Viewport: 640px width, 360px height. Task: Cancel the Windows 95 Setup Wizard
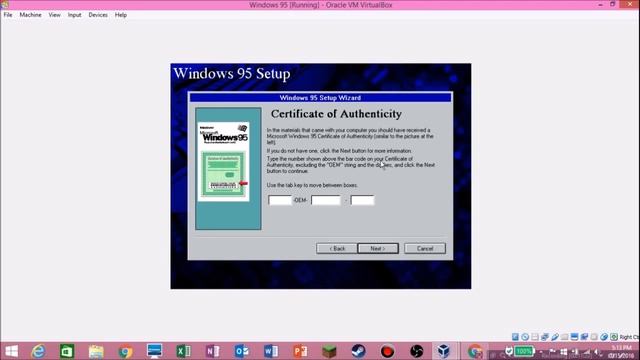coord(425,248)
